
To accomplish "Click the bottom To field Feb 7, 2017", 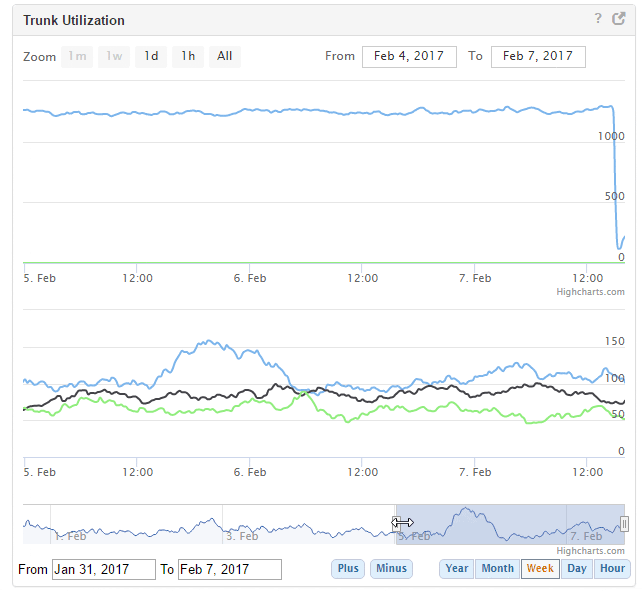I will coord(229,569).
